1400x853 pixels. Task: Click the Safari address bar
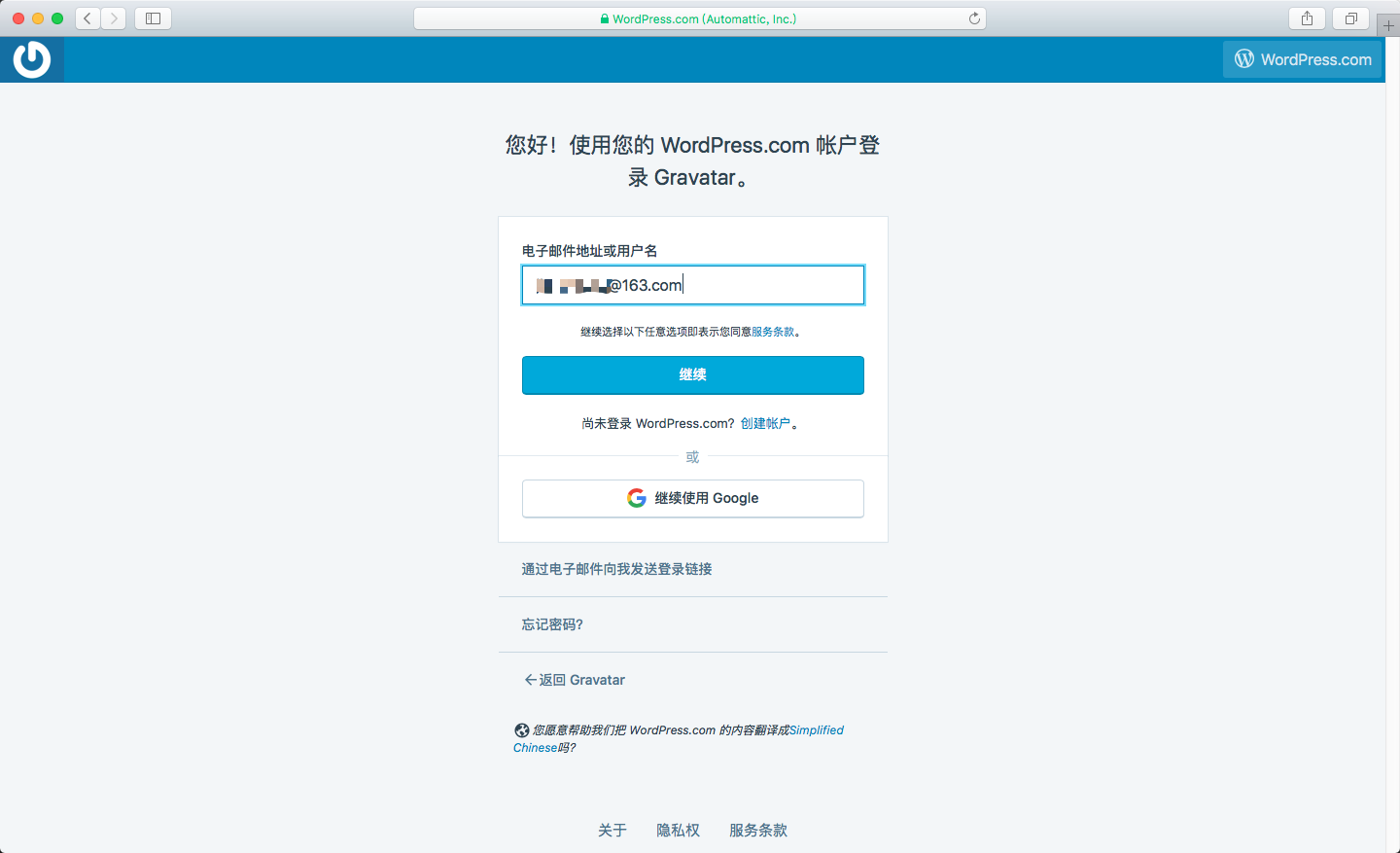click(x=700, y=18)
